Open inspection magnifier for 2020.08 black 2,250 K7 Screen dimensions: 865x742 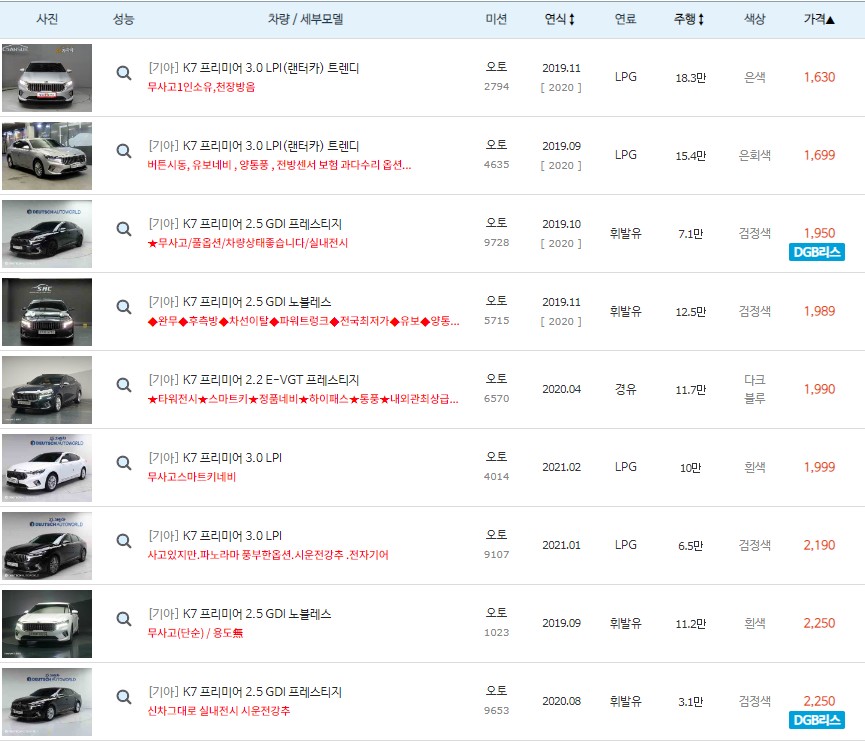(124, 697)
